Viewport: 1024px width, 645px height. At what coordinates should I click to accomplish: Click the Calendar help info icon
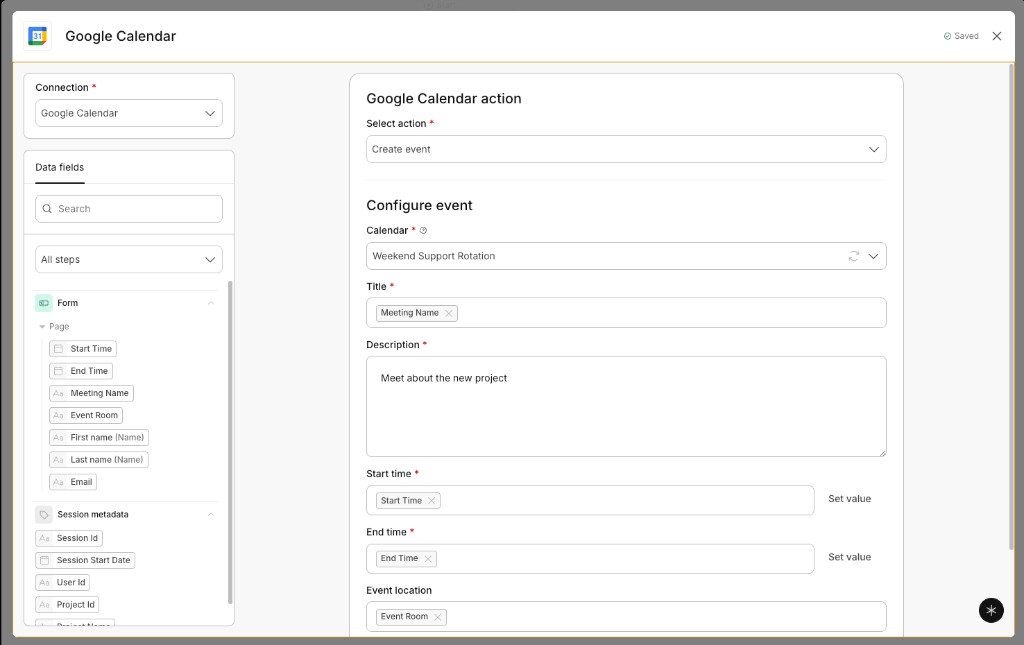pos(423,230)
